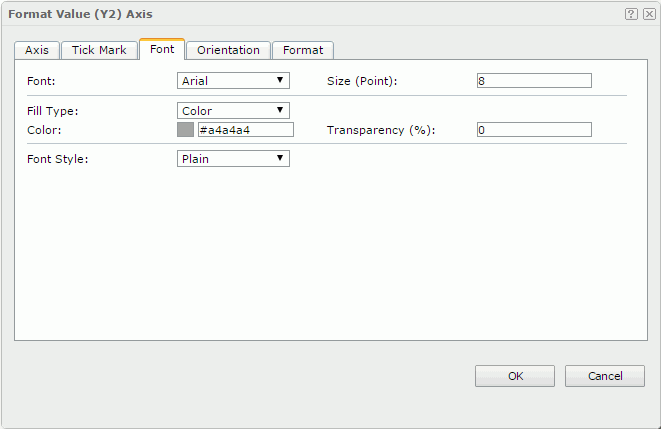Image resolution: width=661 pixels, height=429 pixels.
Task: Click the dialog title 'Format Value (Y2) Axis'
Action: click(80, 14)
